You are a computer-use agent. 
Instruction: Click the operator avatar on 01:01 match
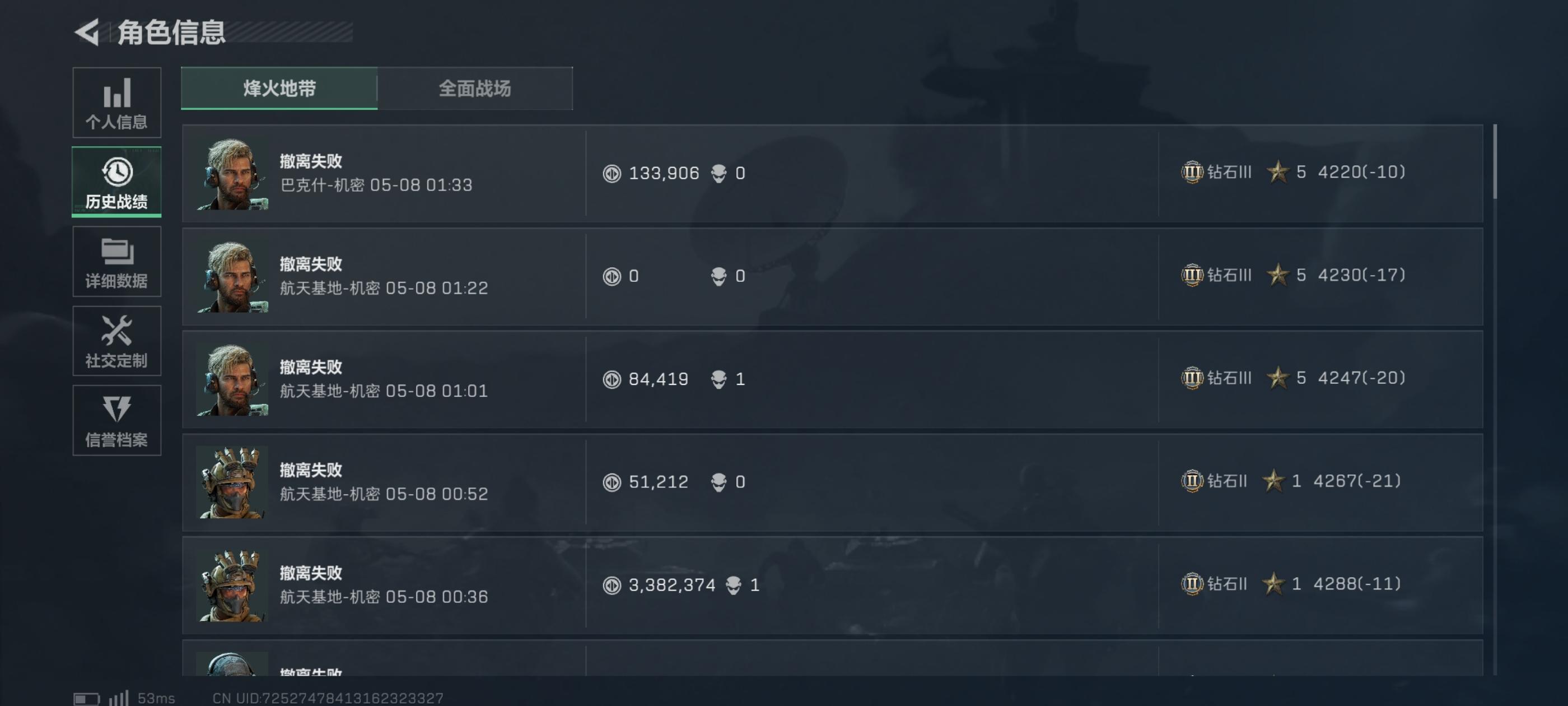click(232, 379)
